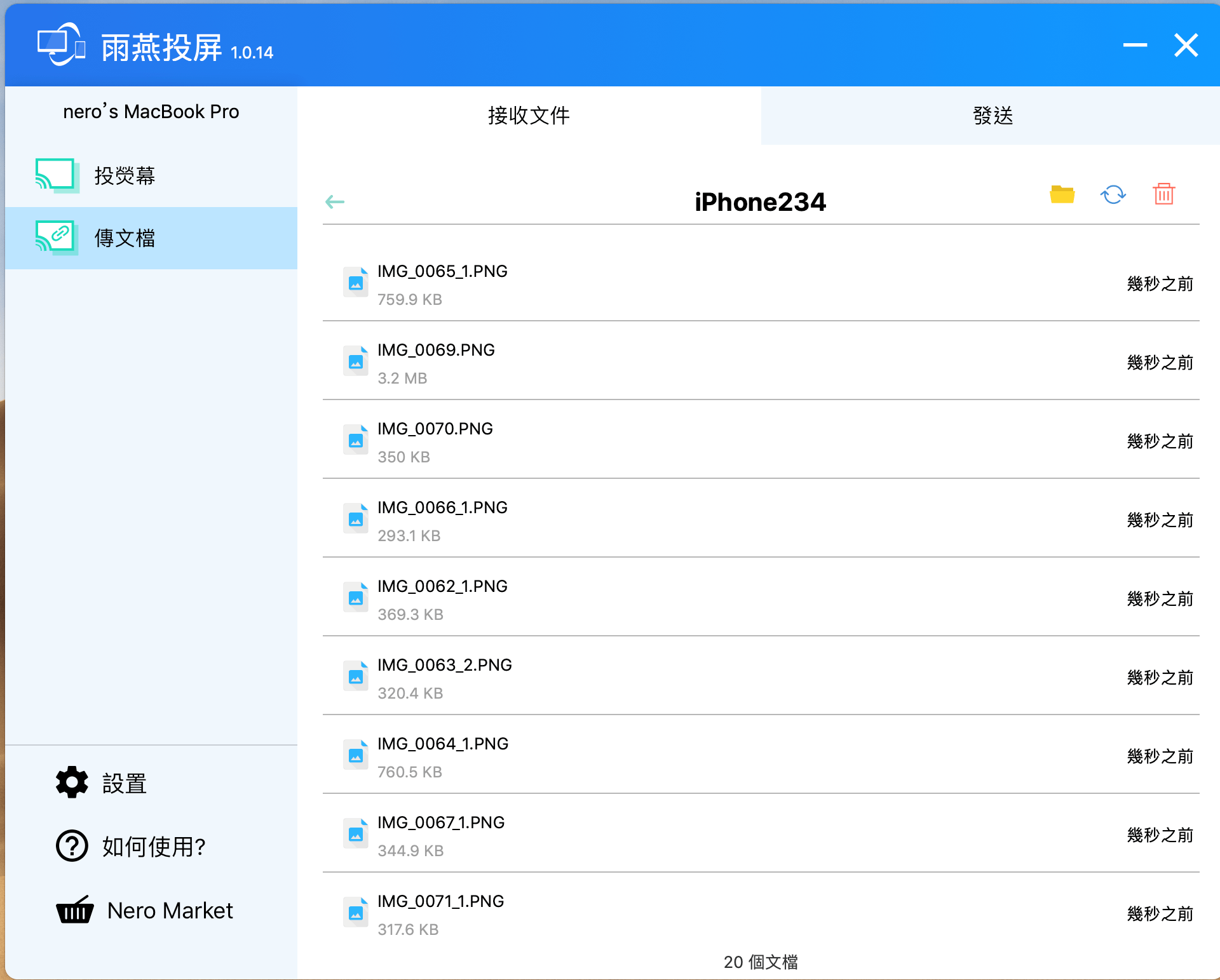Select file IMG_0069.PNG in list
The width and height of the screenshot is (1220, 980).
point(761,363)
